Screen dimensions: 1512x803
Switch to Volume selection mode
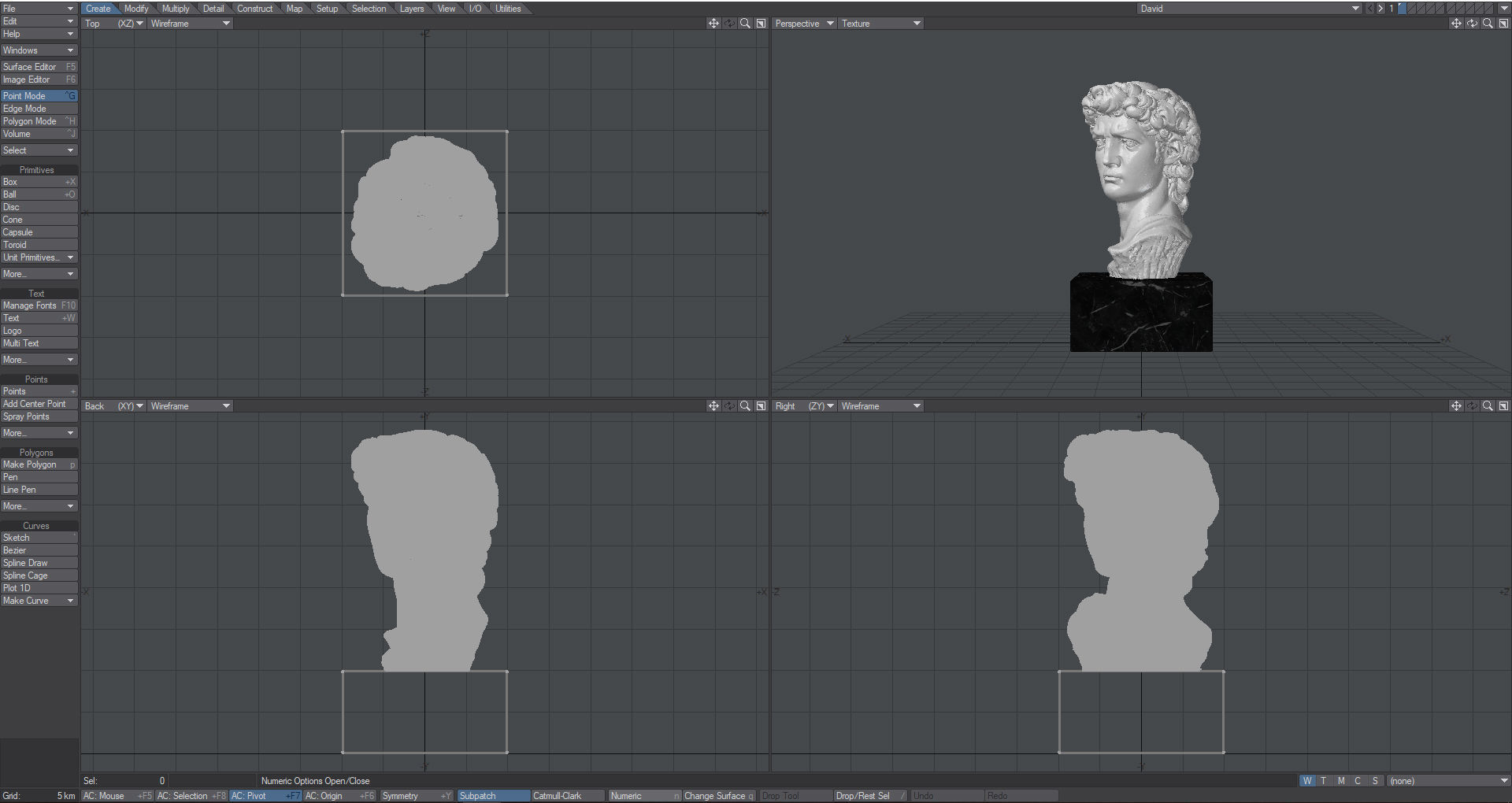coord(39,134)
